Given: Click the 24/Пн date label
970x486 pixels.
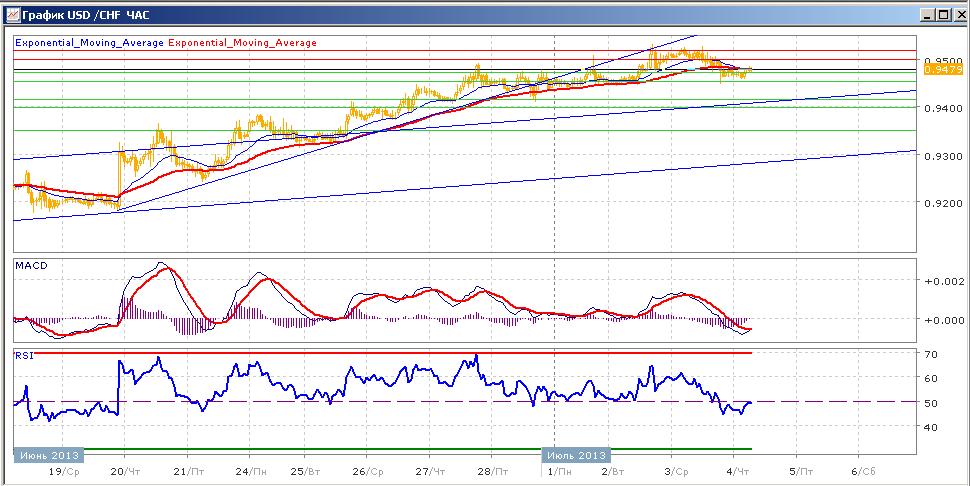Looking at the screenshot, I should pos(252,471).
